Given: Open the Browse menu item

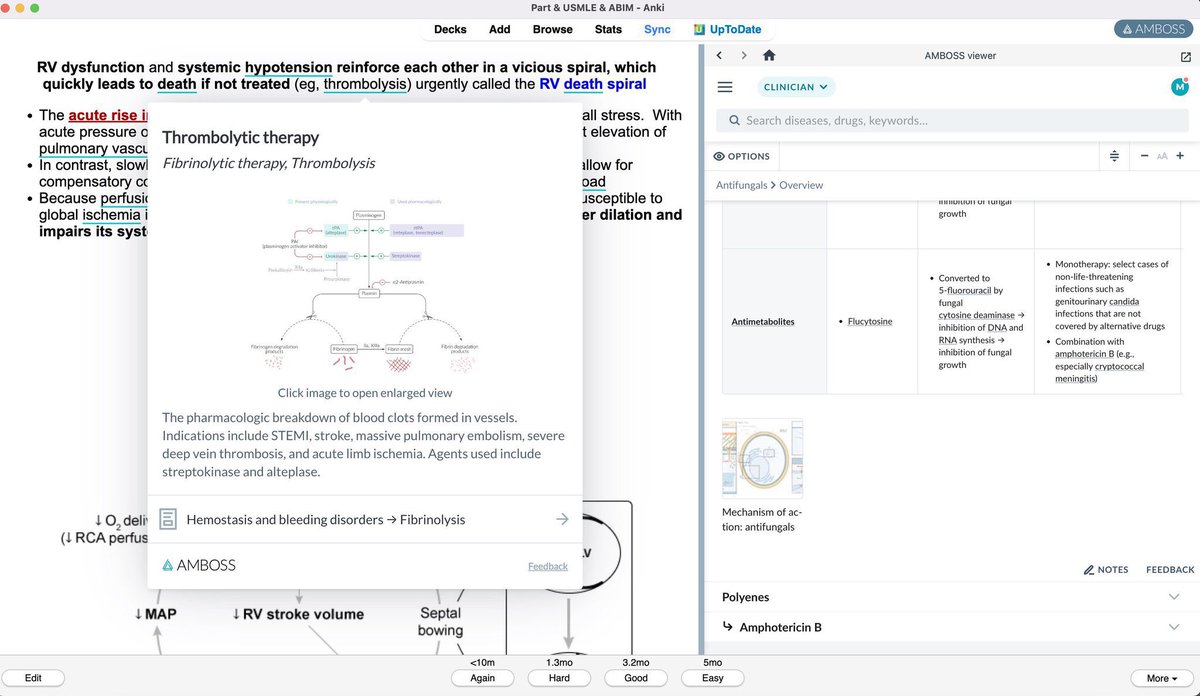Looking at the screenshot, I should point(553,29).
